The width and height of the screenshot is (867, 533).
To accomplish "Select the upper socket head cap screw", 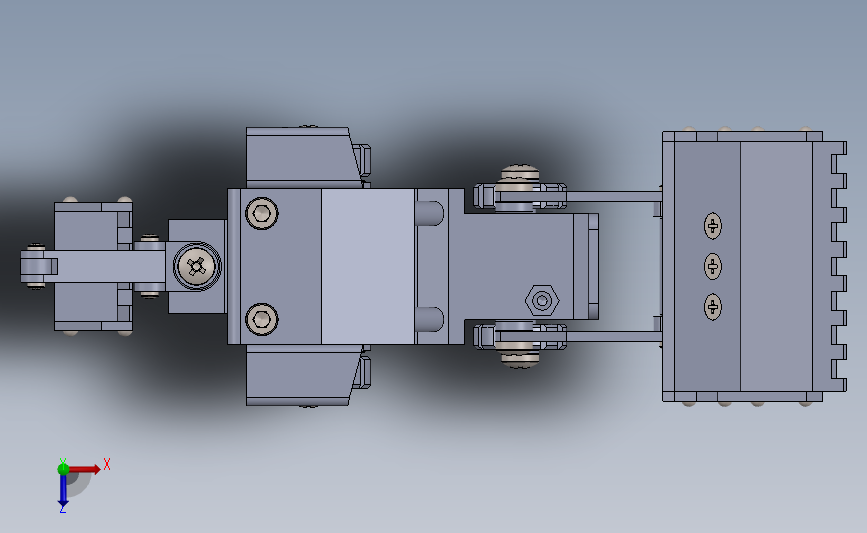I will click(262, 213).
